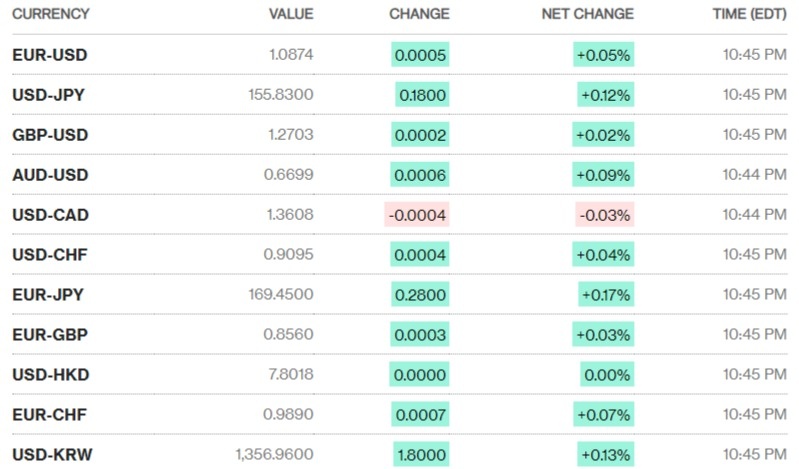799x469 pixels.
Task: Click the EUR-GBP link
Action: click(x=50, y=335)
